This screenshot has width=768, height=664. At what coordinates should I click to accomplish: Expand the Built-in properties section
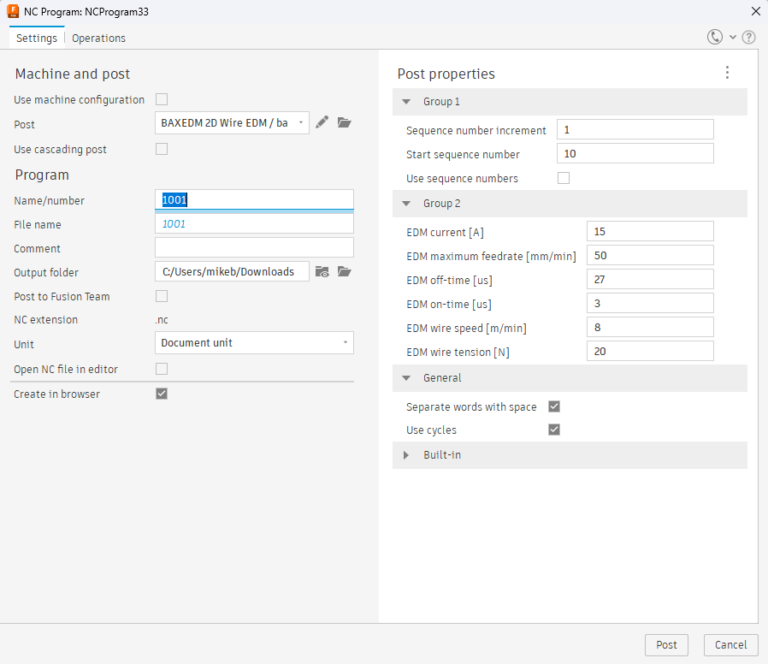coord(406,455)
